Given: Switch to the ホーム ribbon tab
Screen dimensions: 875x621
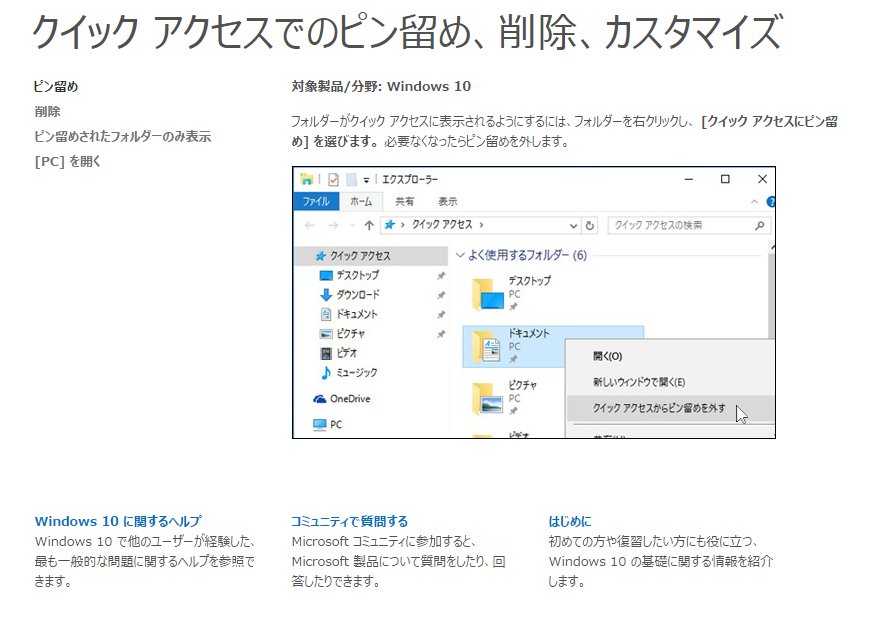Looking at the screenshot, I should coord(361,201).
